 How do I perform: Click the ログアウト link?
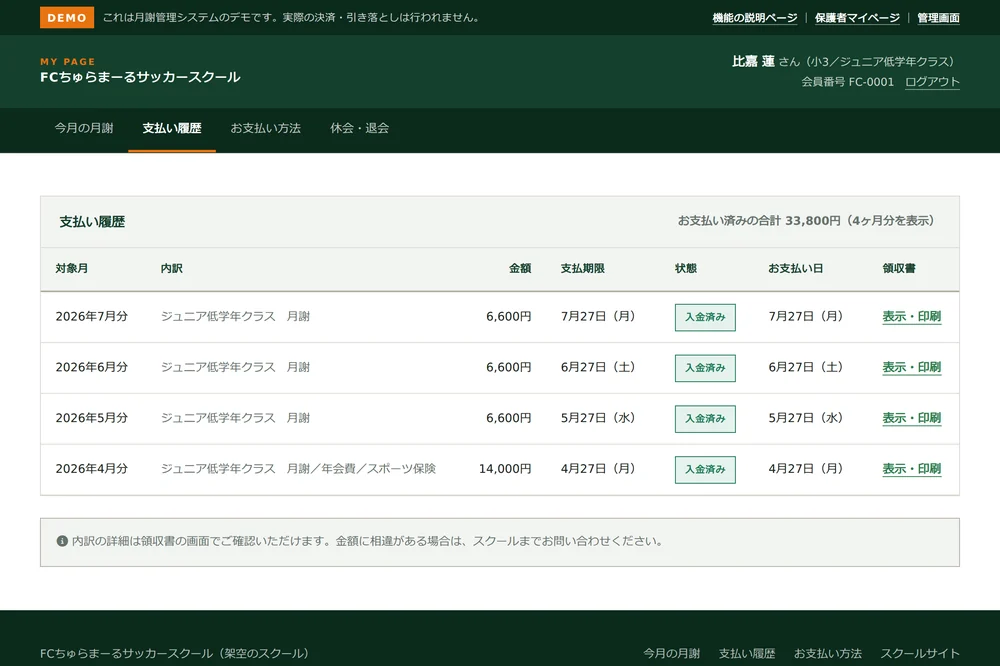coord(932,82)
